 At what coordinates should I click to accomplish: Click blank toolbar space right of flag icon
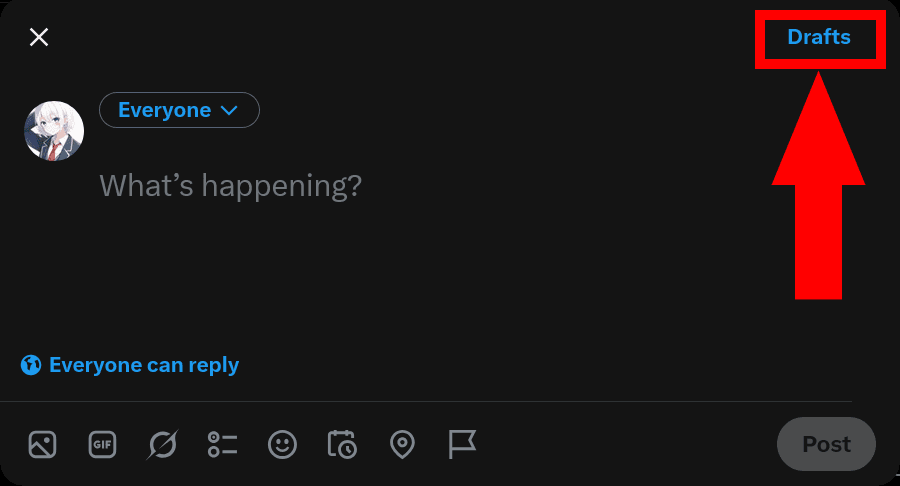pyautogui.click(x=626, y=444)
